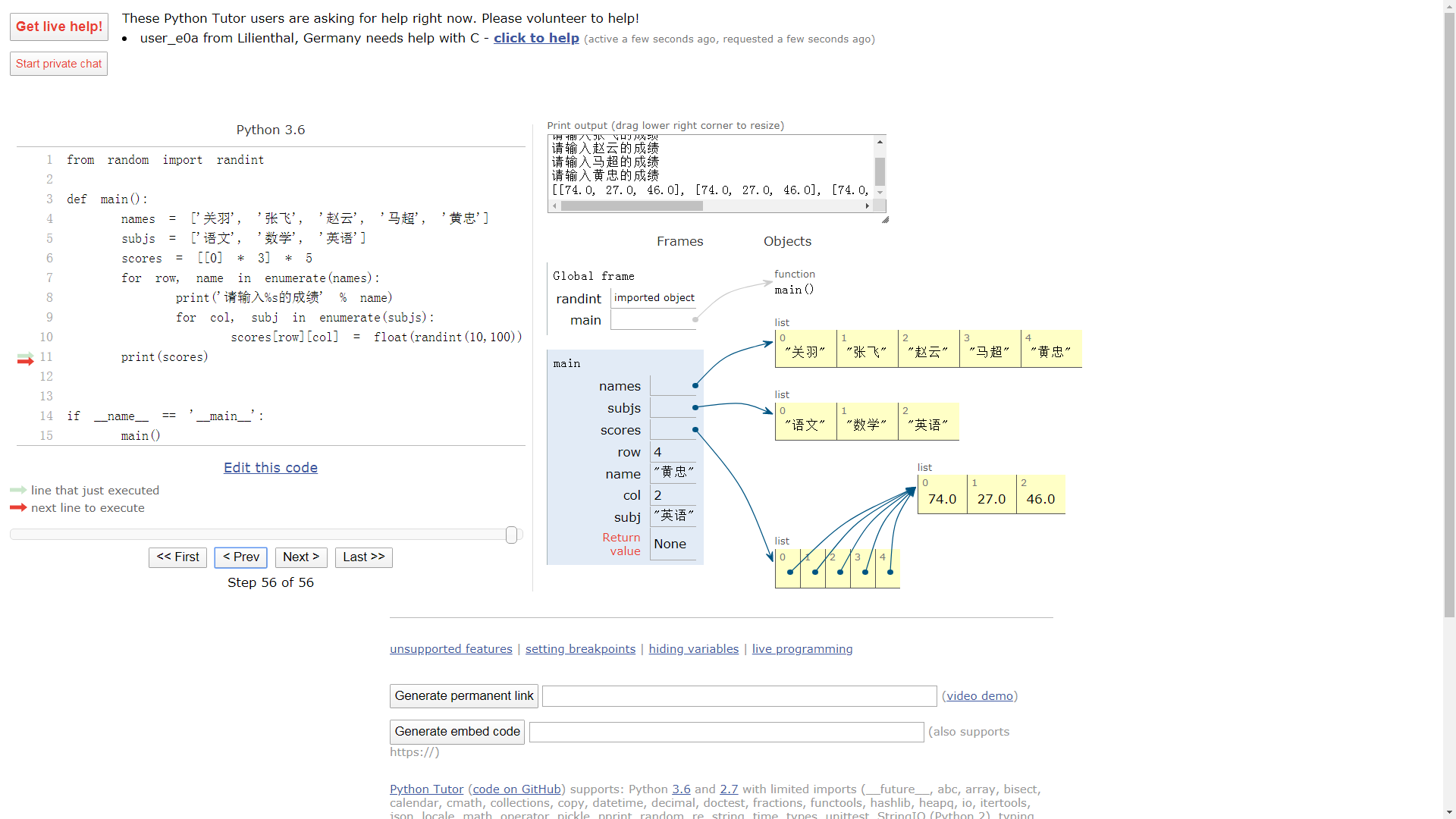This screenshot has height=819, width=1456.
Task: Click the browser page scroll up arrow
Action: click(1449, 6)
